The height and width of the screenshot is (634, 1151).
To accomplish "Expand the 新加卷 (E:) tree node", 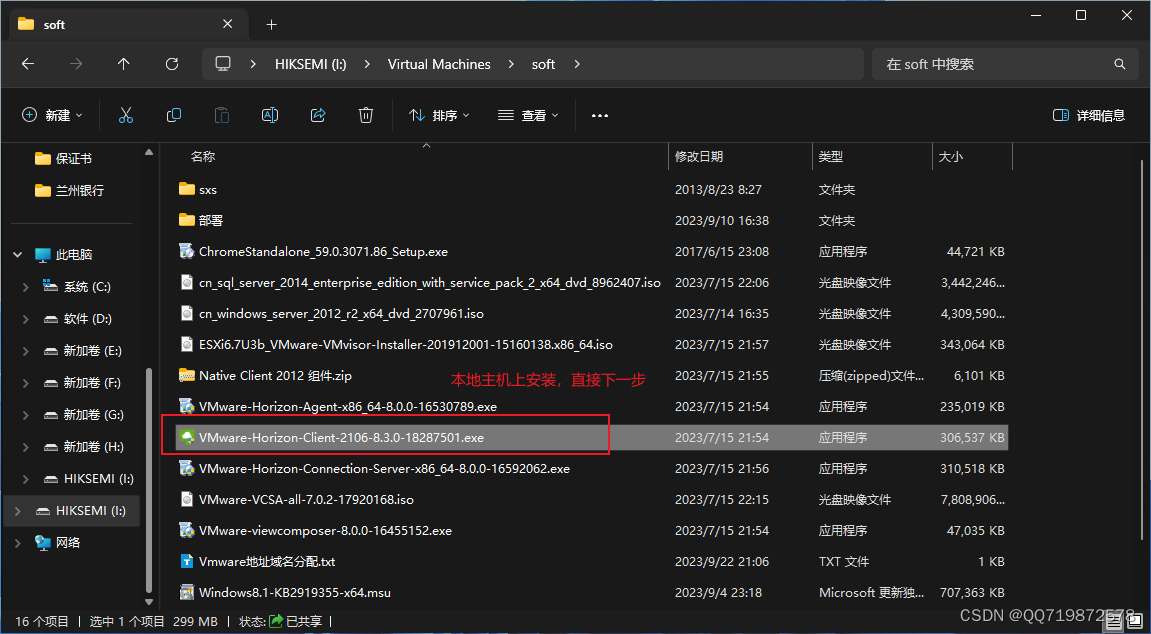I will coord(26,351).
